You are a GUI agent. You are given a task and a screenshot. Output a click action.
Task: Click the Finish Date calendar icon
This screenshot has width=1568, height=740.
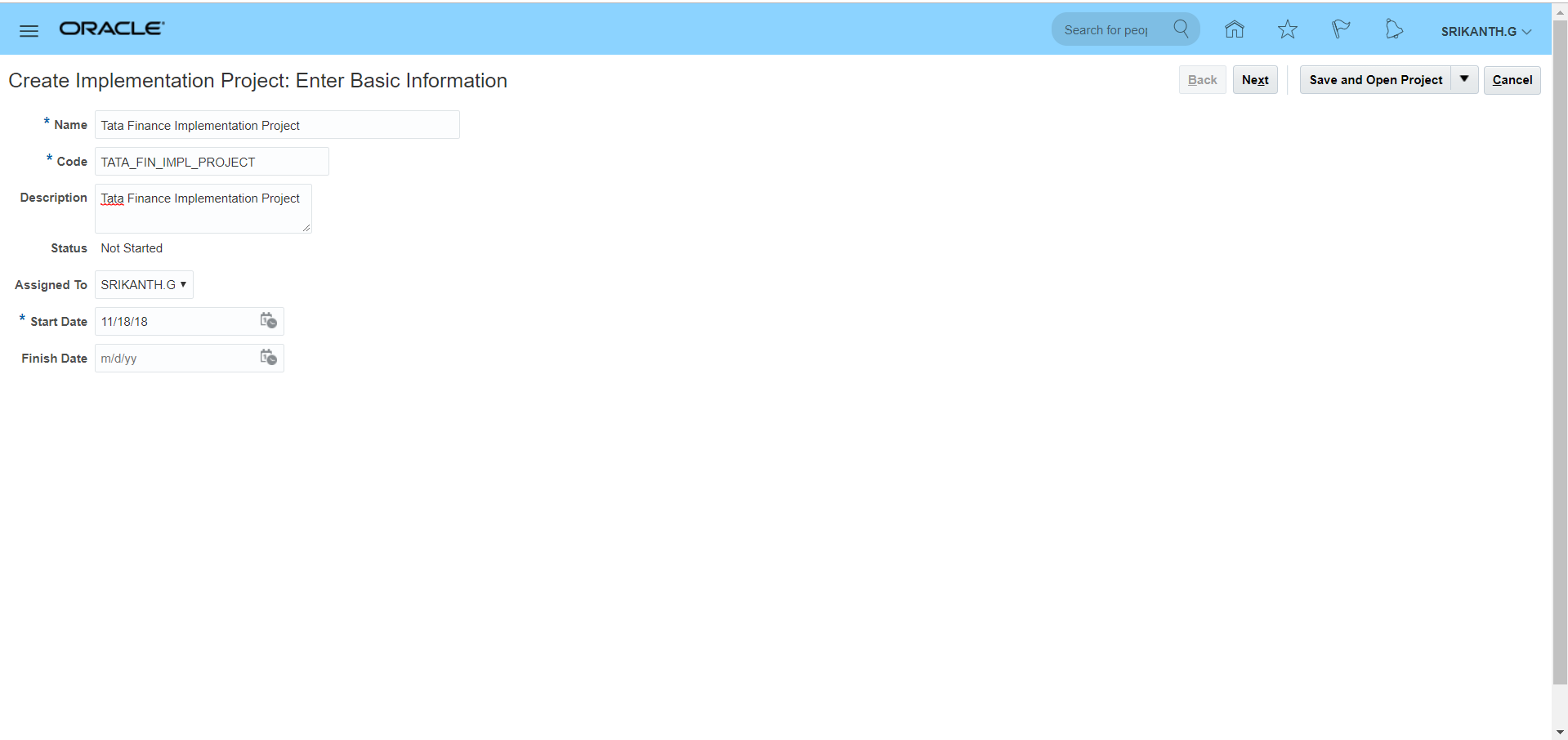[x=268, y=358]
